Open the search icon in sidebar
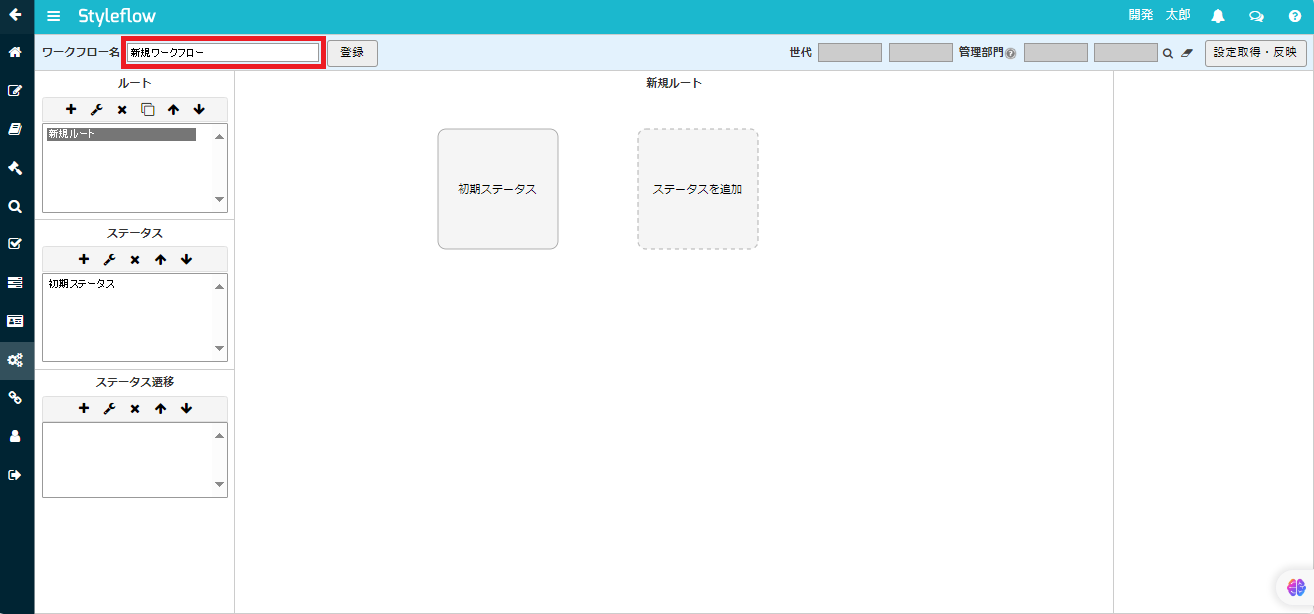Image resolution: width=1314 pixels, height=614 pixels. click(x=15, y=206)
